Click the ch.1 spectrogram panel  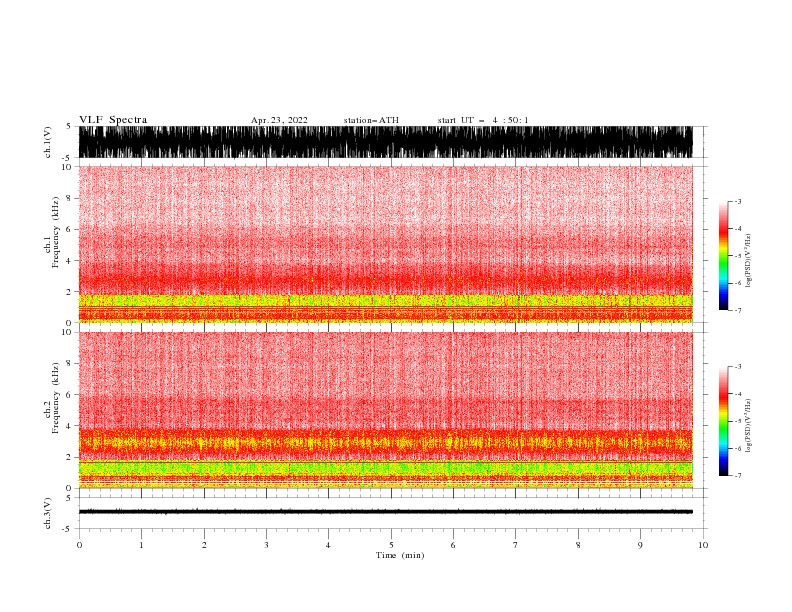pos(385,244)
